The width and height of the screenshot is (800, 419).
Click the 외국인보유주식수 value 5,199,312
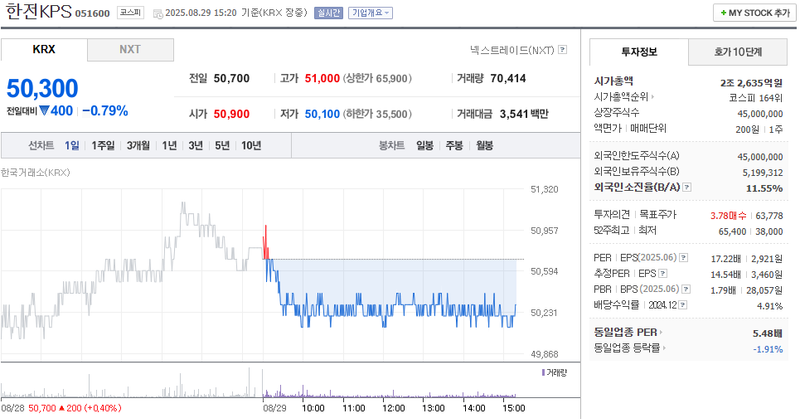pyautogui.click(x=763, y=173)
